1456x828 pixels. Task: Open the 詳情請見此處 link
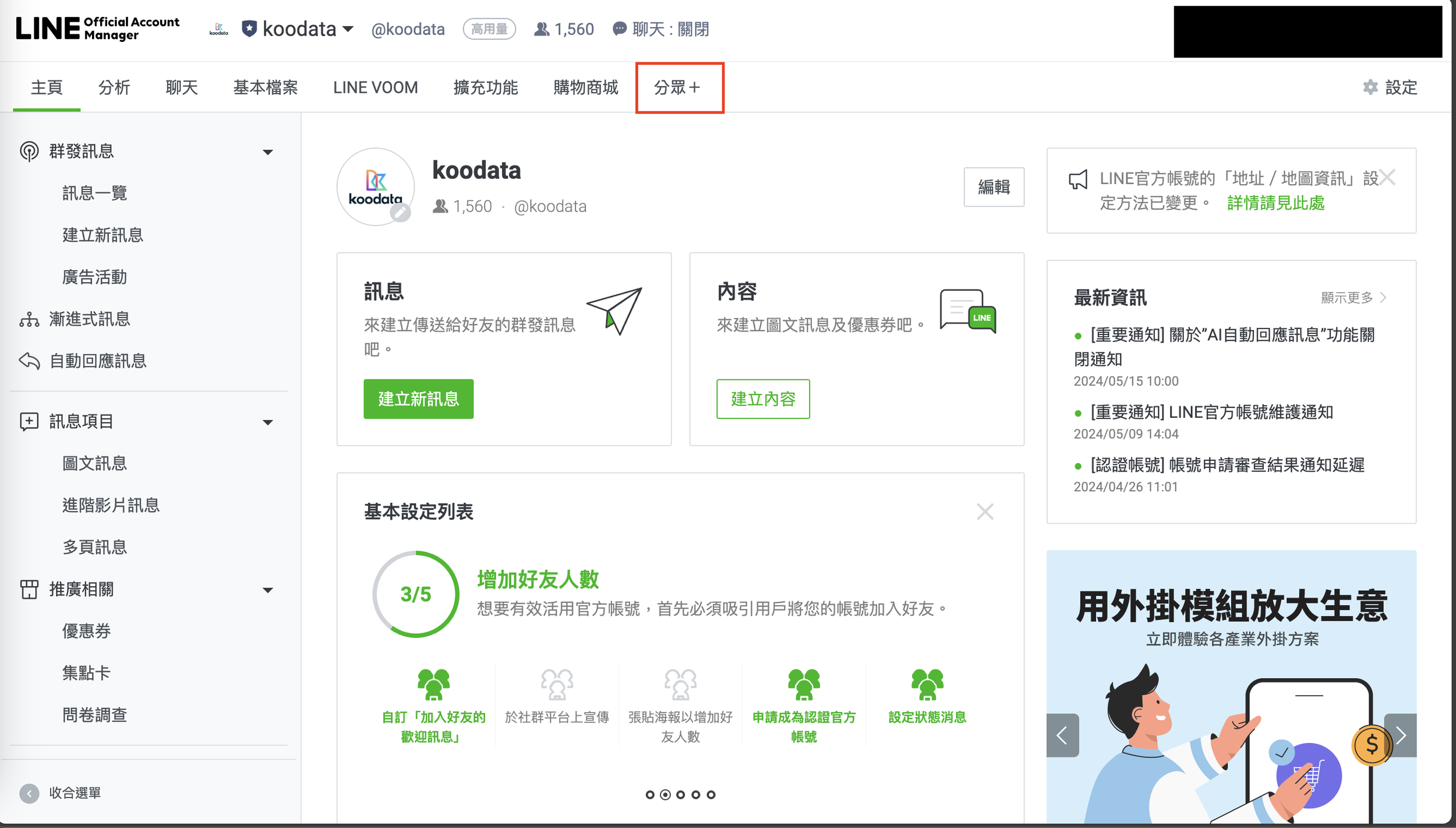pos(1275,203)
